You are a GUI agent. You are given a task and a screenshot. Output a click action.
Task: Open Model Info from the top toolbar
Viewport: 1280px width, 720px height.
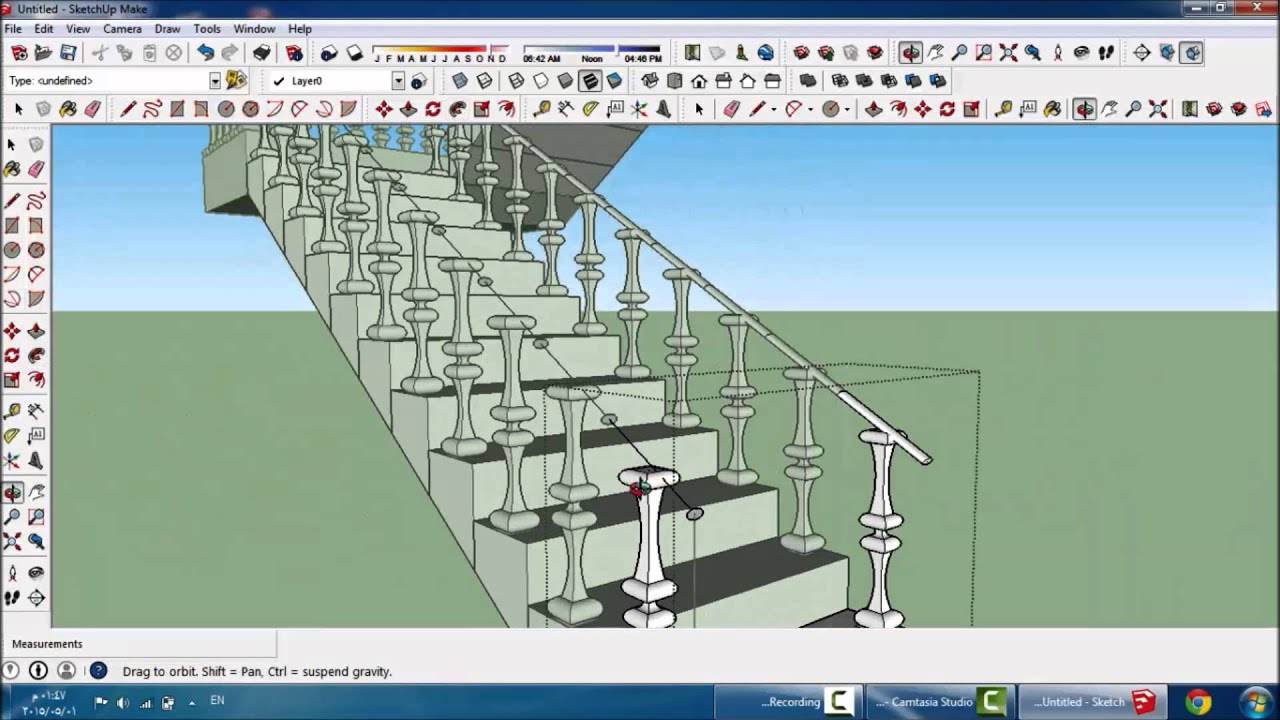pyautogui.click(x=294, y=53)
